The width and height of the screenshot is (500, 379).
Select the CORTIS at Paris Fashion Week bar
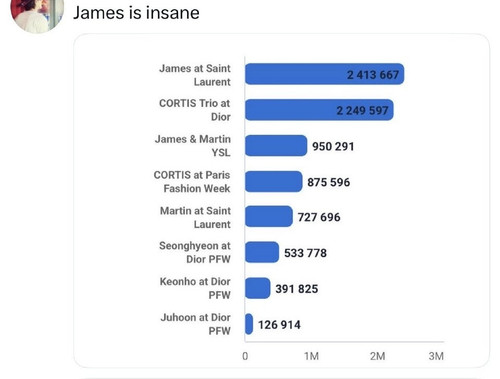coord(274,182)
